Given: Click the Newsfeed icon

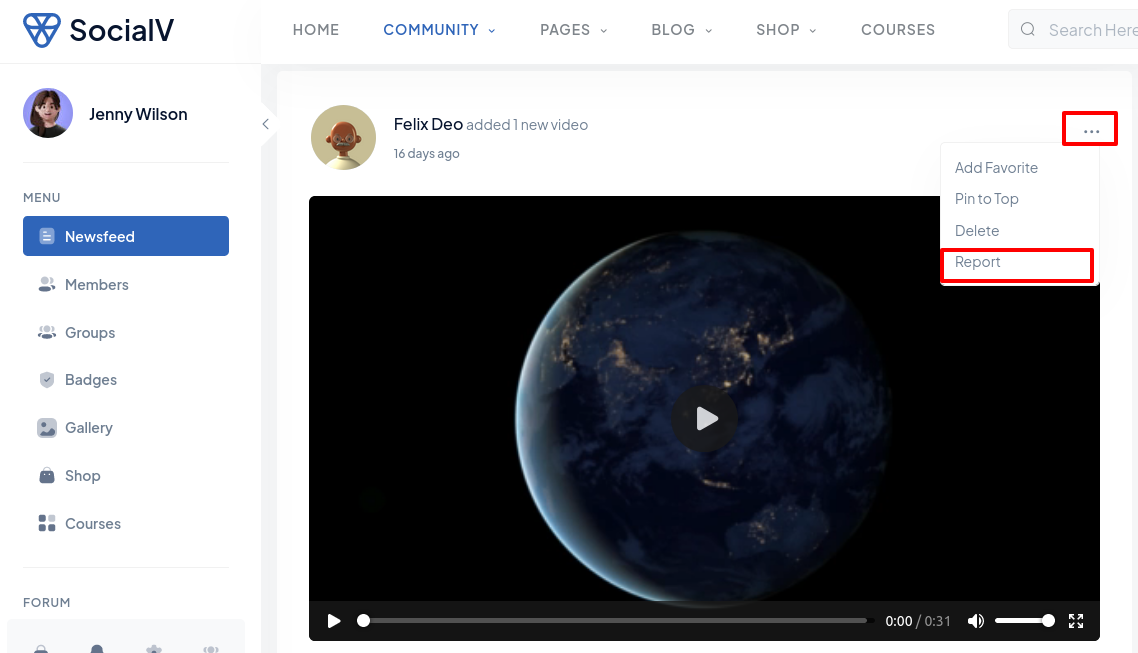Looking at the screenshot, I should [x=46, y=236].
